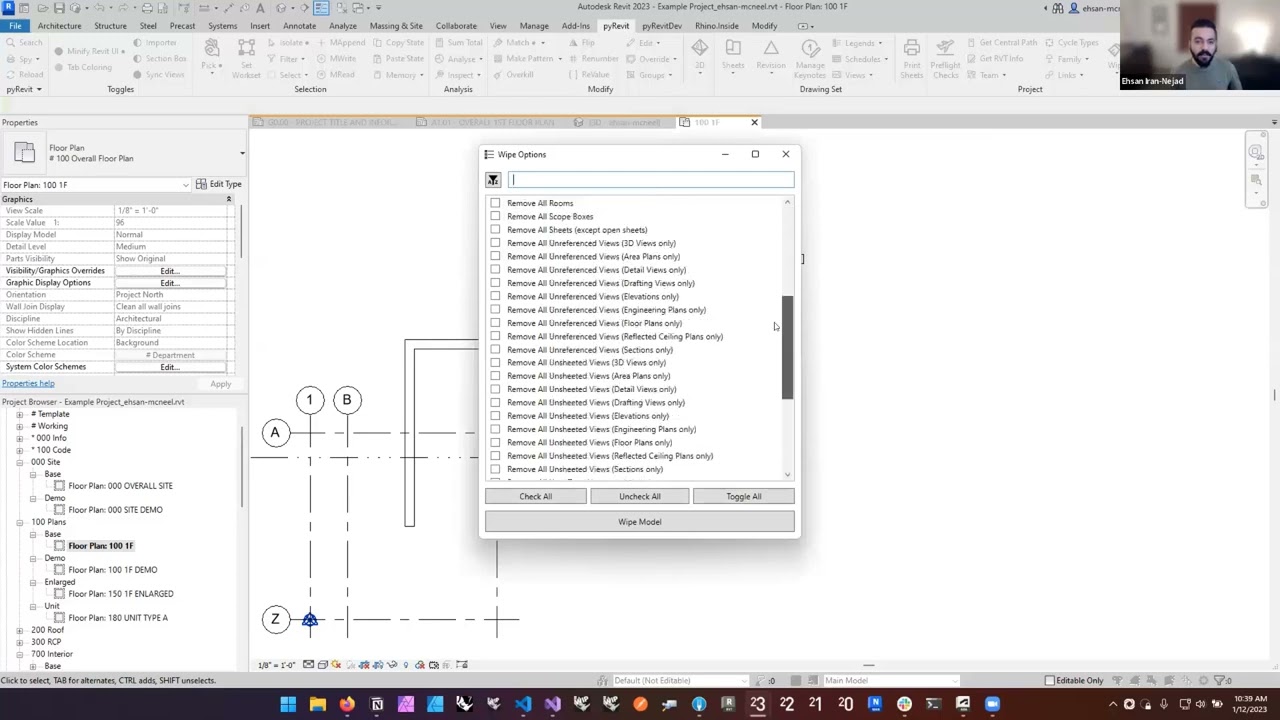Expand the 200 Roof browser node
Viewport: 1280px width, 720px height.
[20, 630]
